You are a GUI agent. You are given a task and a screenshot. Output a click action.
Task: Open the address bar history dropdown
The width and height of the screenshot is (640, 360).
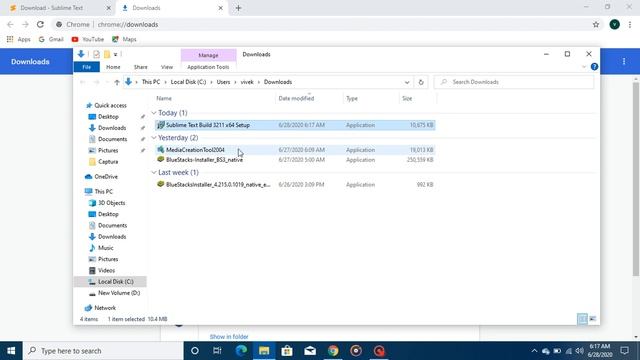[x=407, y=82]
